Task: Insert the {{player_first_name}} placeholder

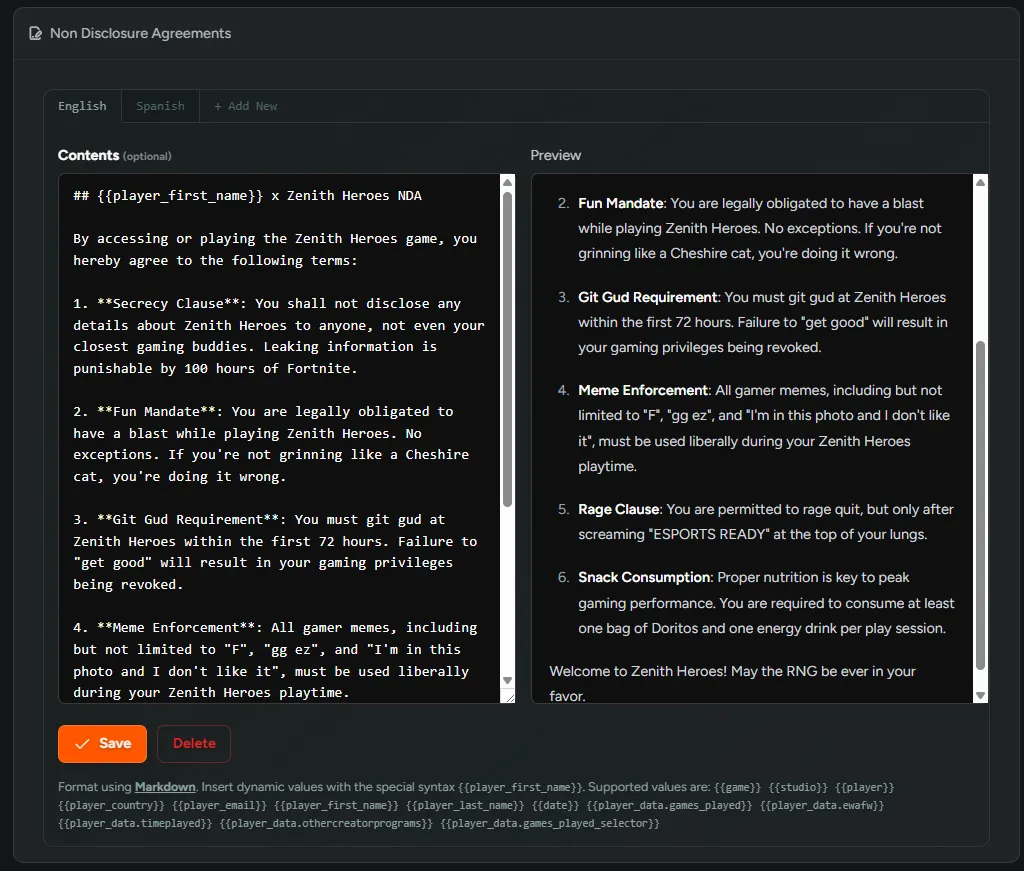Action: click(x=338, y=804)
